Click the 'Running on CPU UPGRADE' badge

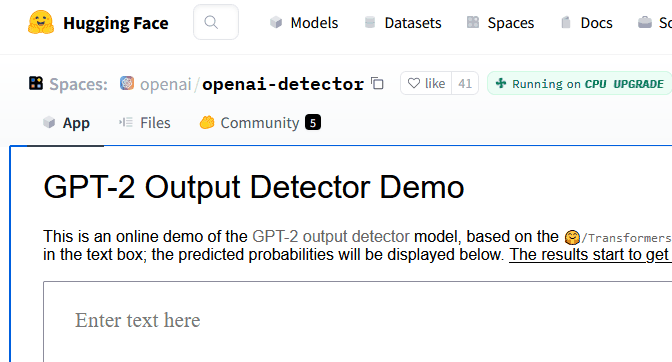point(579,83)
